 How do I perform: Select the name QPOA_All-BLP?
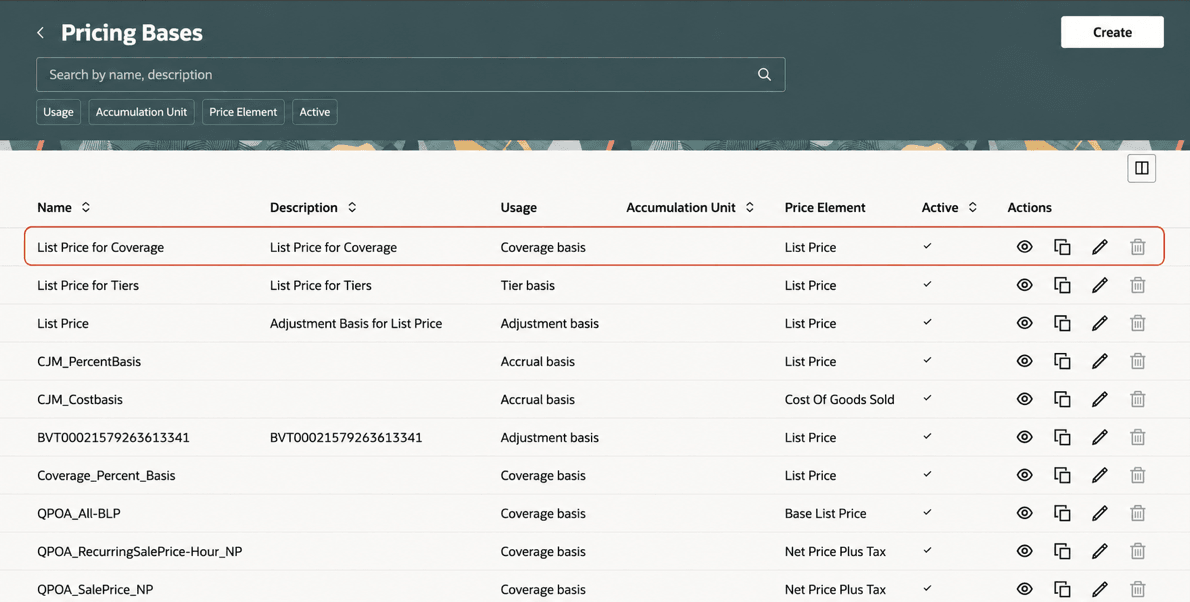[79, 513]
